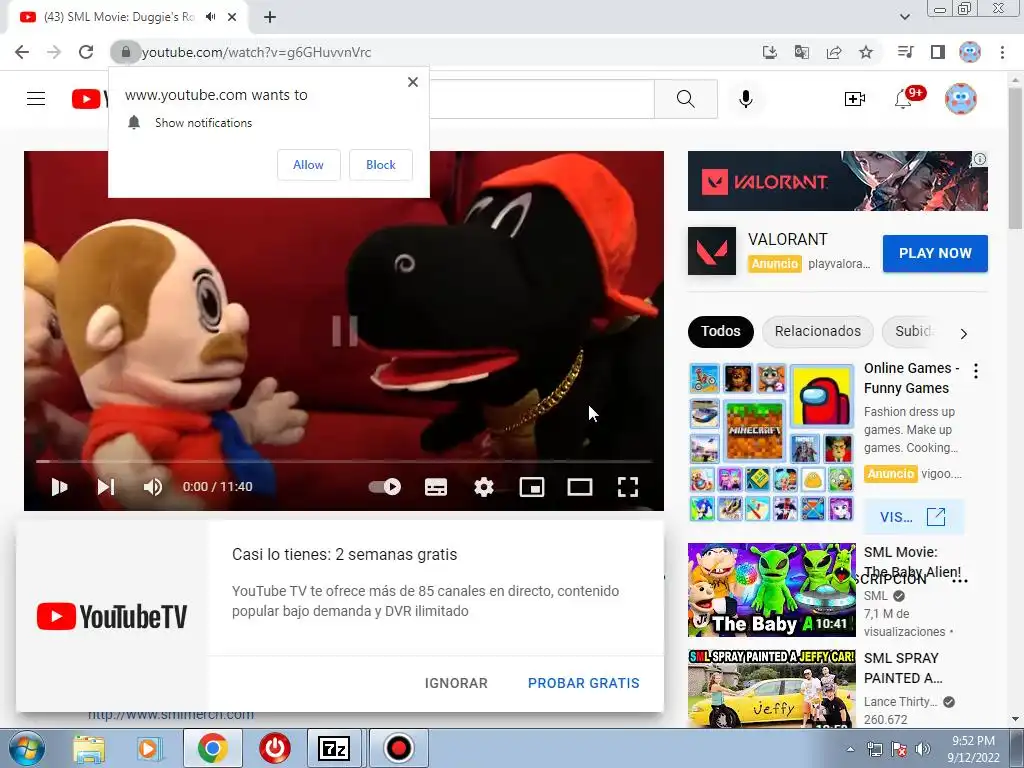Open The Baby Alien video thumbnail
1024x768 pixels.
[771, 590]
